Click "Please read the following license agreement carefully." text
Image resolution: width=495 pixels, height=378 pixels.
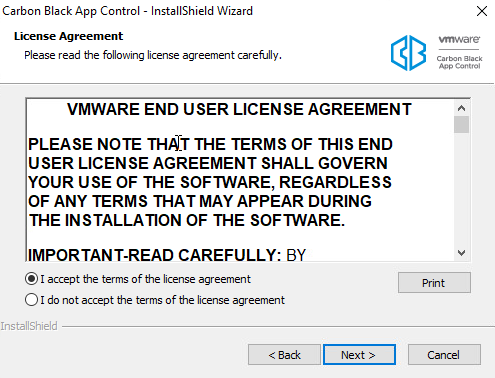coord(153,55)
